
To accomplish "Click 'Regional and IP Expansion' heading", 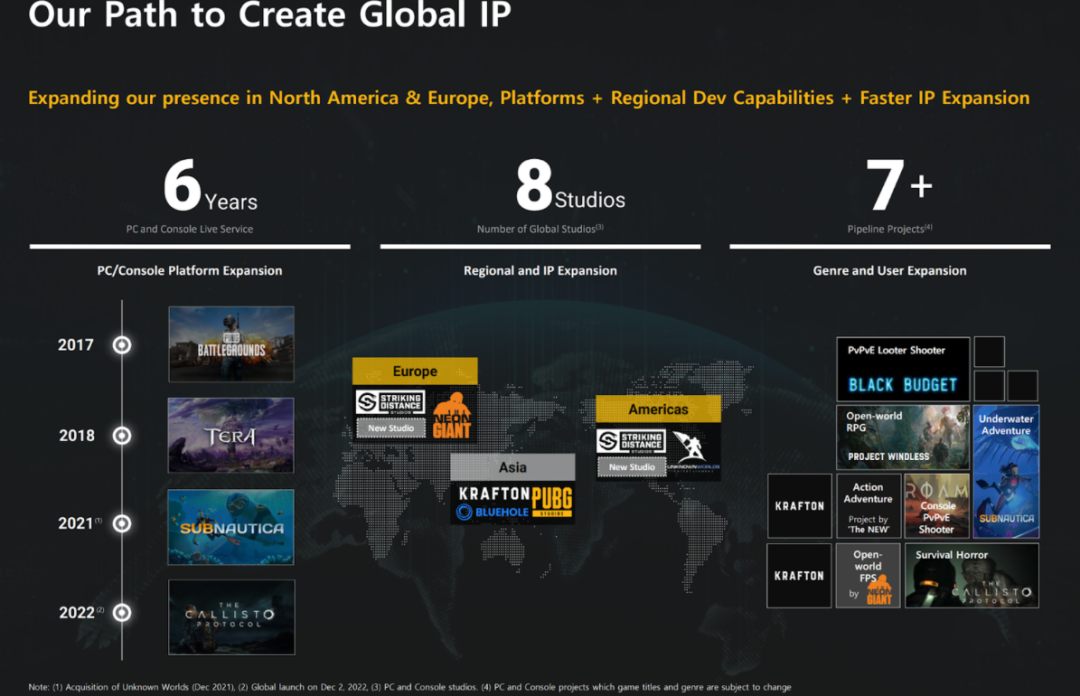I will tap(540, 271).
